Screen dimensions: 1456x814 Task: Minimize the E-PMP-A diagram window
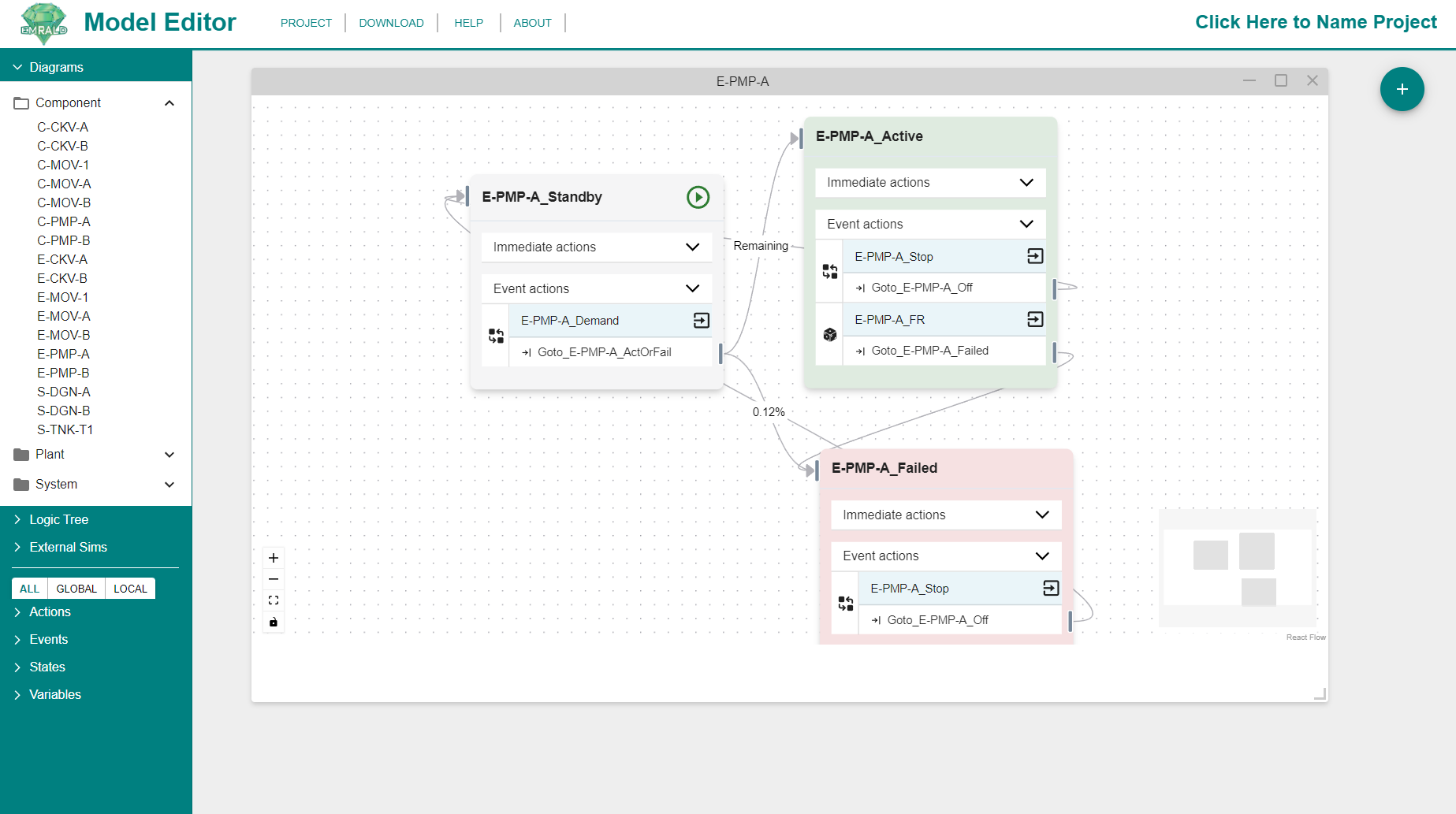[1249, 80]
